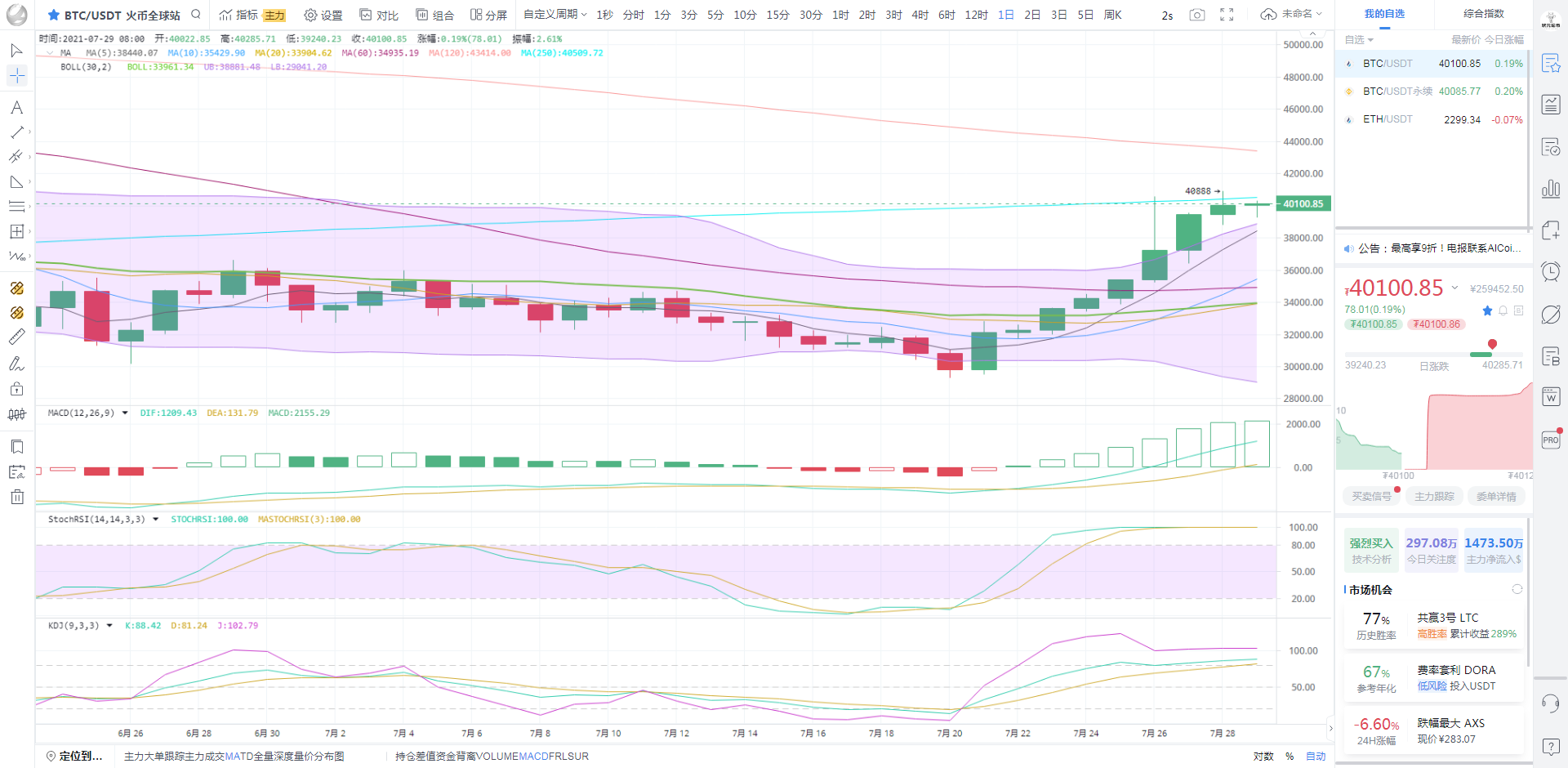This screenshot has width=1568, height=768.
Task: Open the watchlist sidebar icon
Action: pos(1551,63)
